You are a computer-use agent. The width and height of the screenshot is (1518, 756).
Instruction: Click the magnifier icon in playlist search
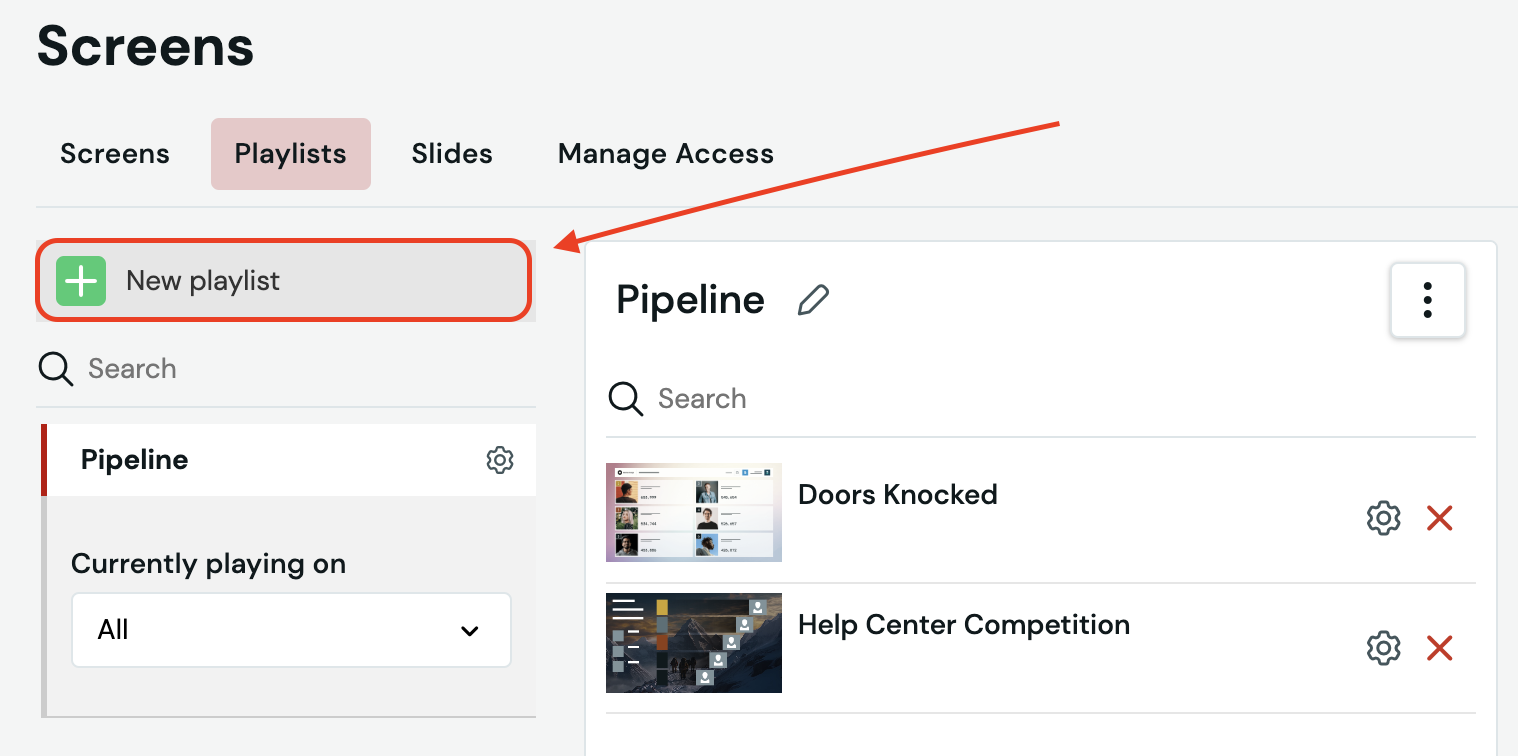pyautogui.click(x=55, y=369)
